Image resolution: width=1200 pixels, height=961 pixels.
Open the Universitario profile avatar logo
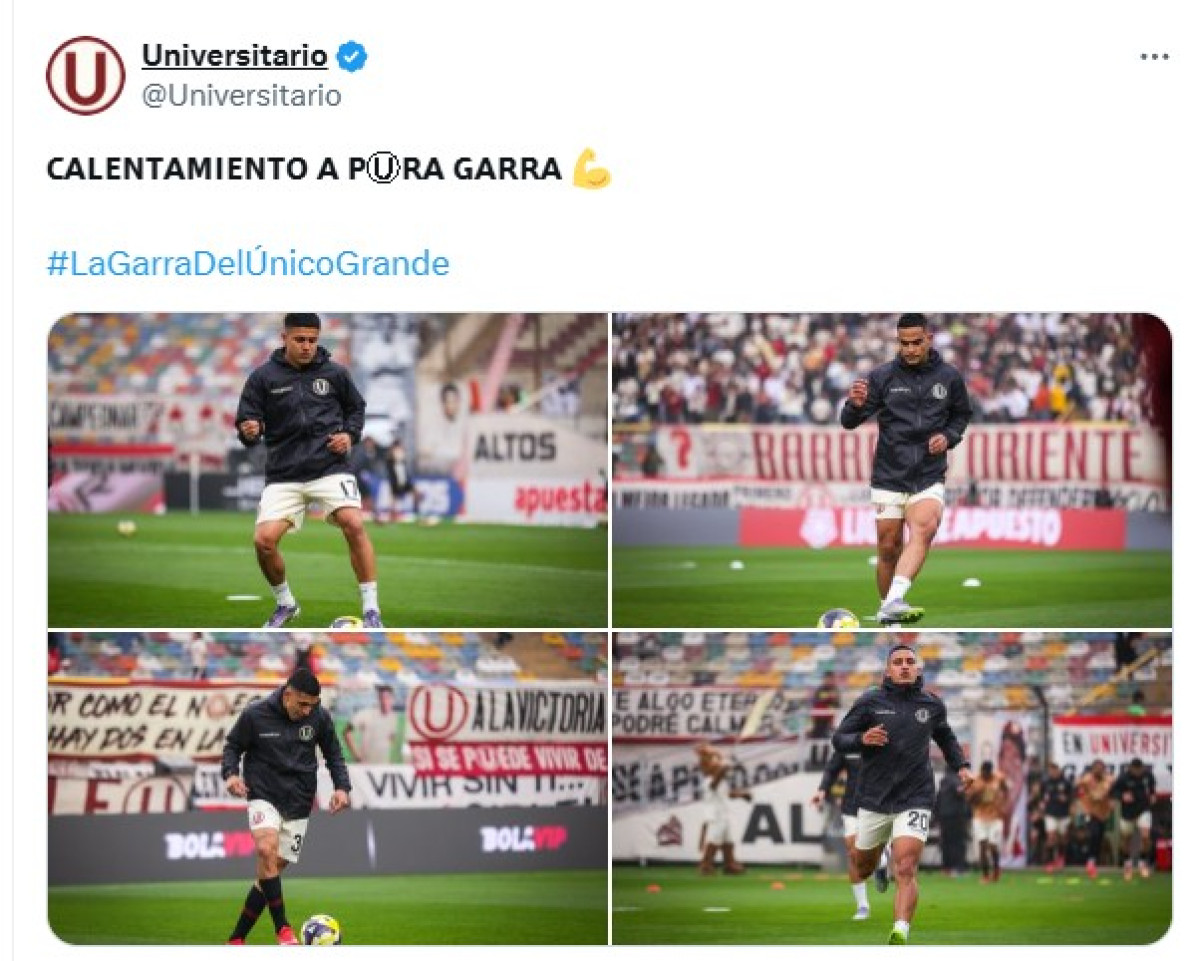(86, 76)
